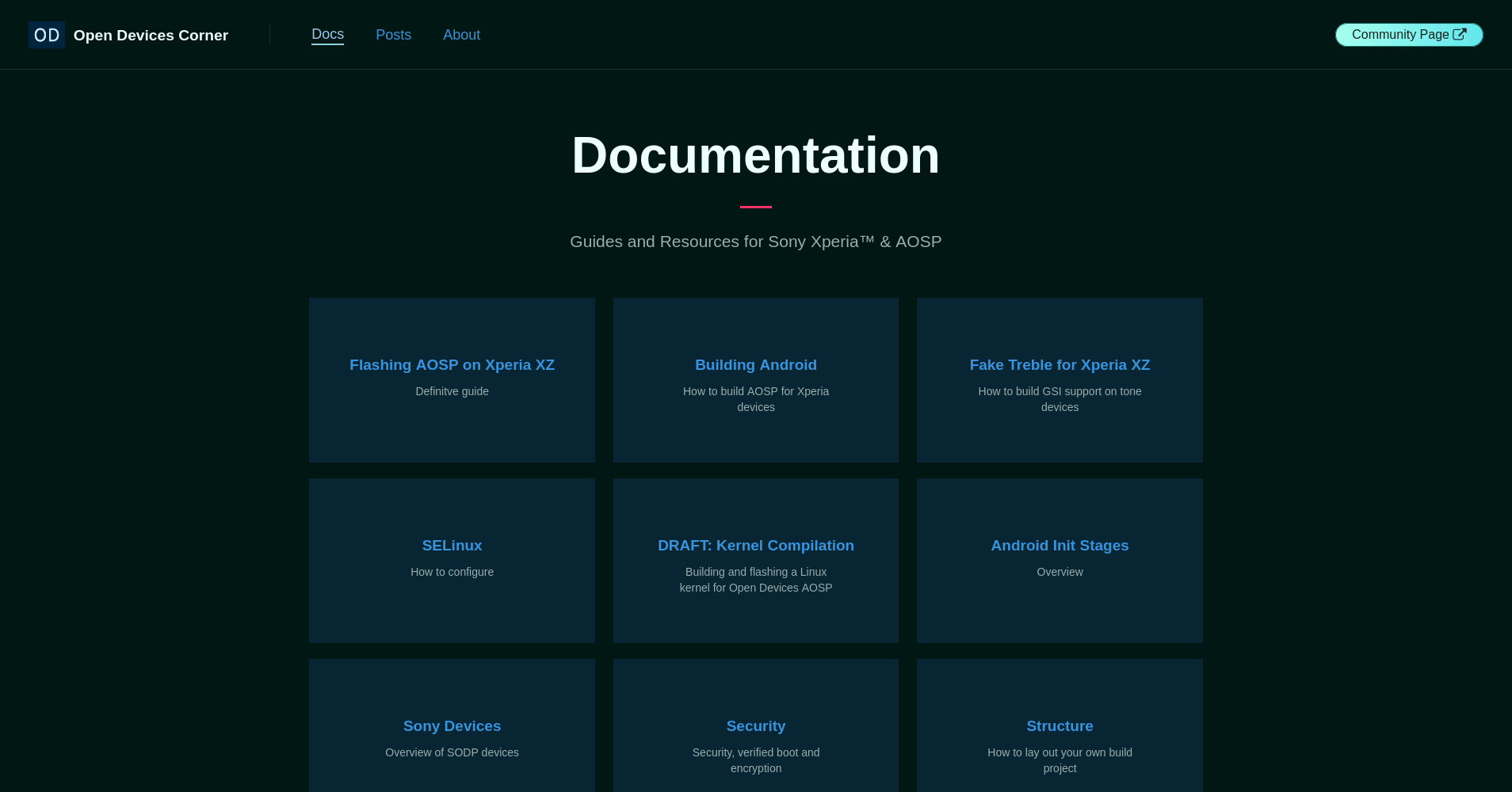1512x792 pixels.
Task: Open the Security documentation card
Action: click(756, 726)
